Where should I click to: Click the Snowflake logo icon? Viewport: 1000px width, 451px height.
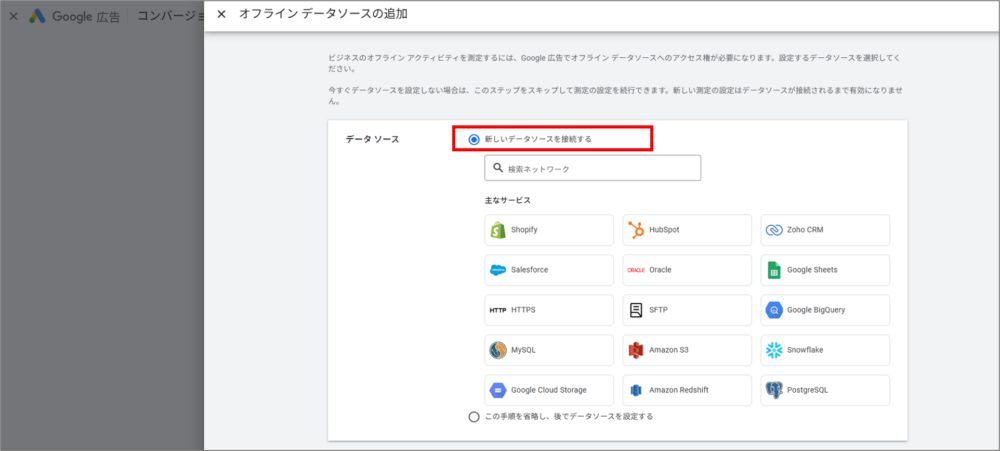(773, 350)
